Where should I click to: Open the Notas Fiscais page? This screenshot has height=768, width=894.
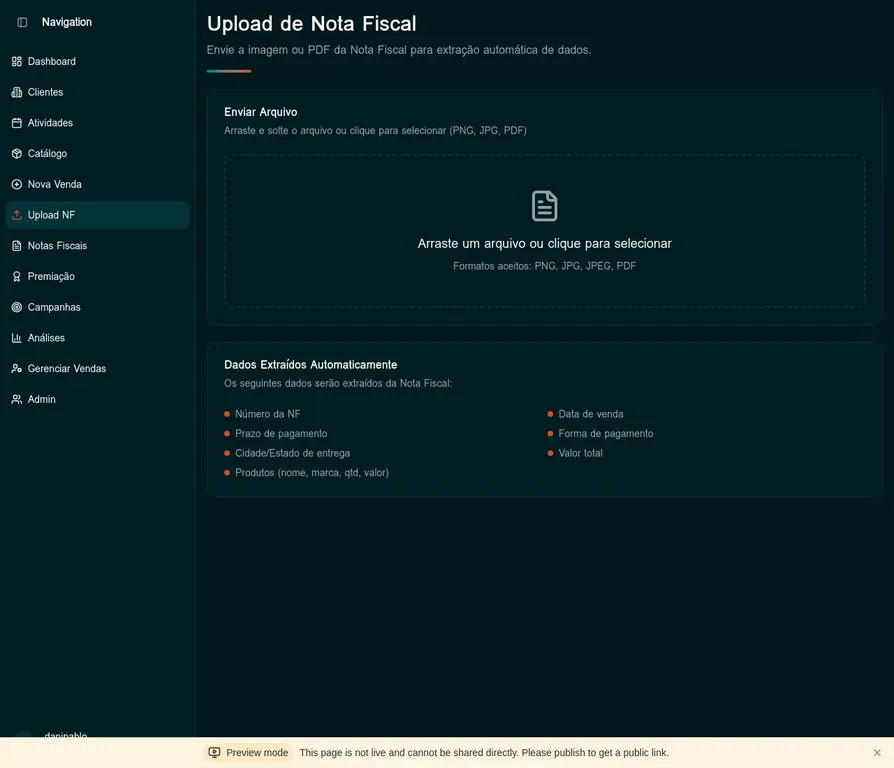57,246
